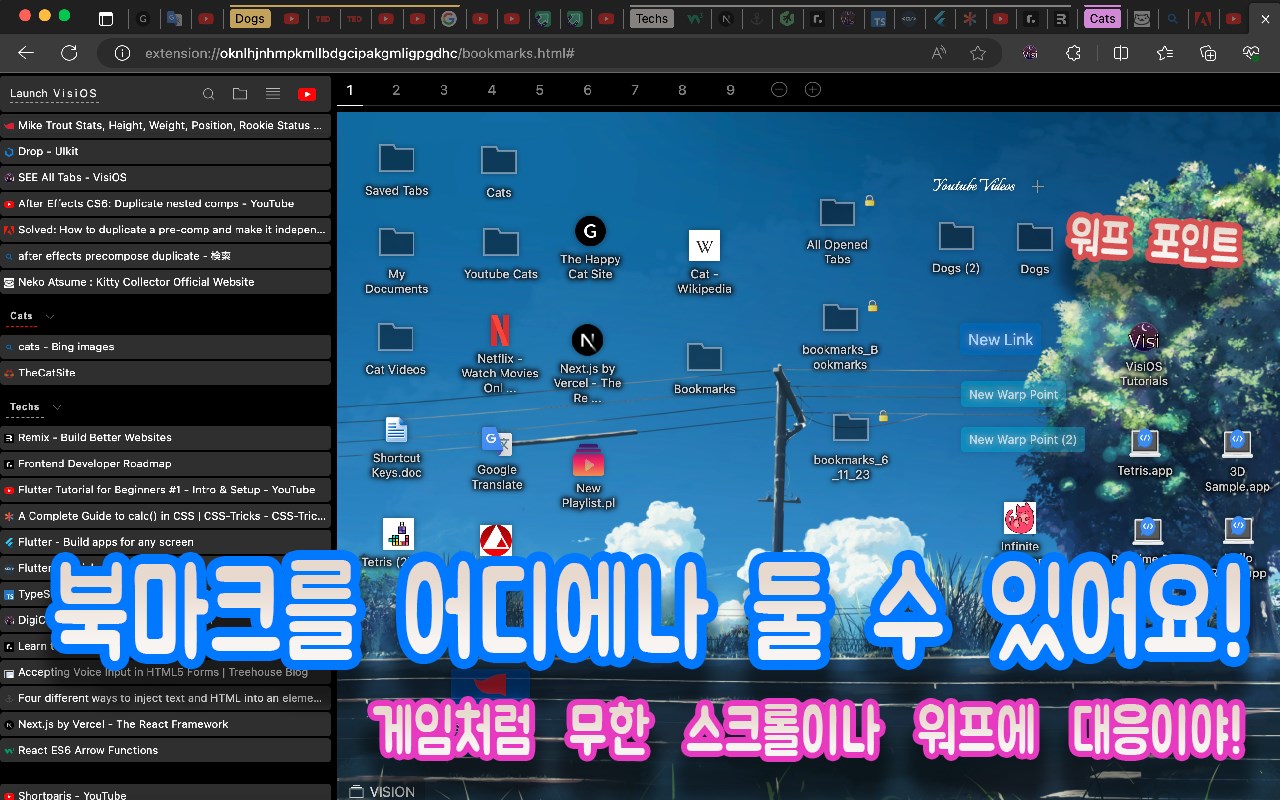The height and width of the screenshot is (800, 1280).
Task: Star this page as a favorite
Action: pyautogui.click(x=978, y=53)
